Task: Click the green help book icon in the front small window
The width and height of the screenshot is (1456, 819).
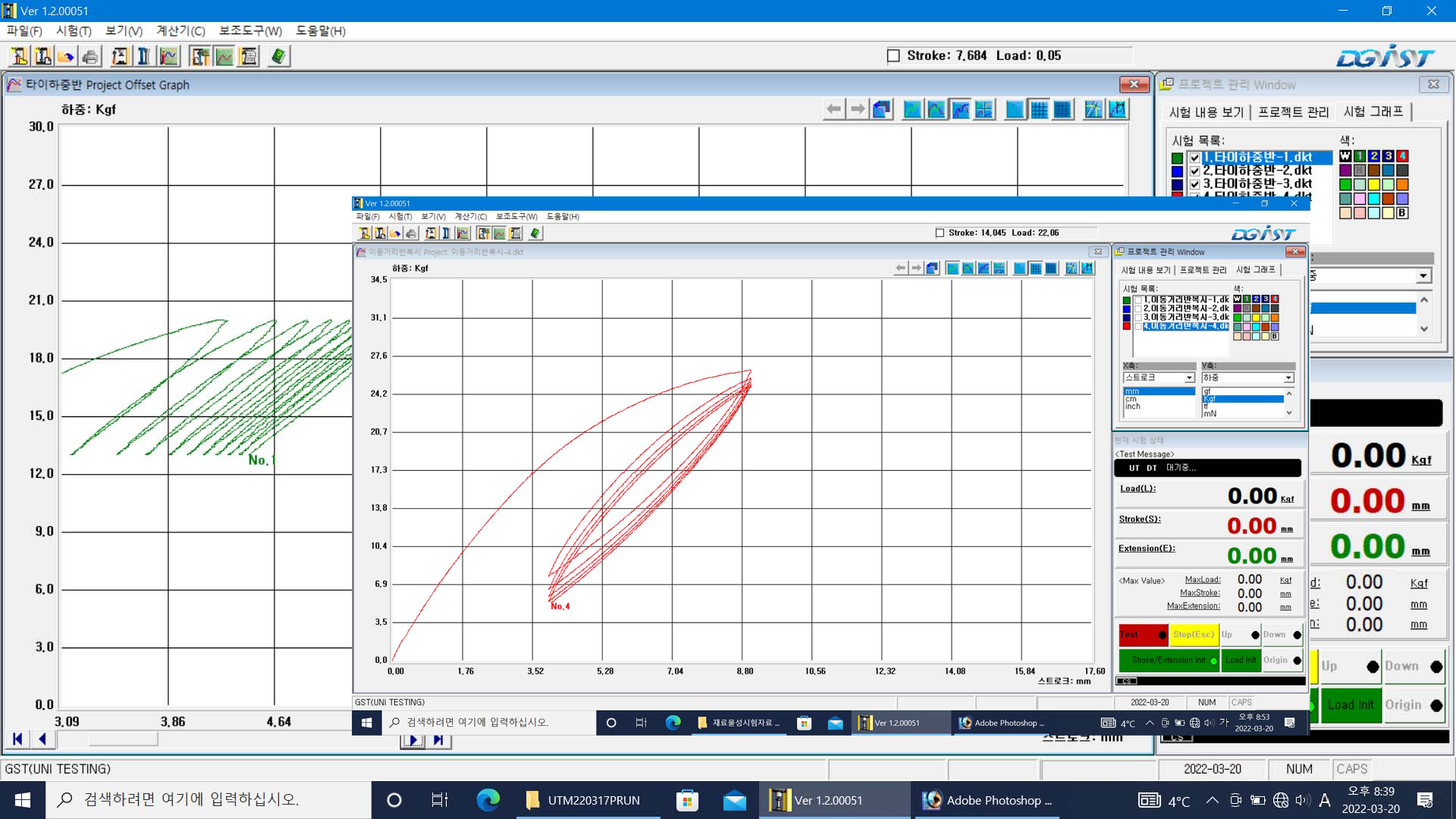Action: tap(535, 234)
